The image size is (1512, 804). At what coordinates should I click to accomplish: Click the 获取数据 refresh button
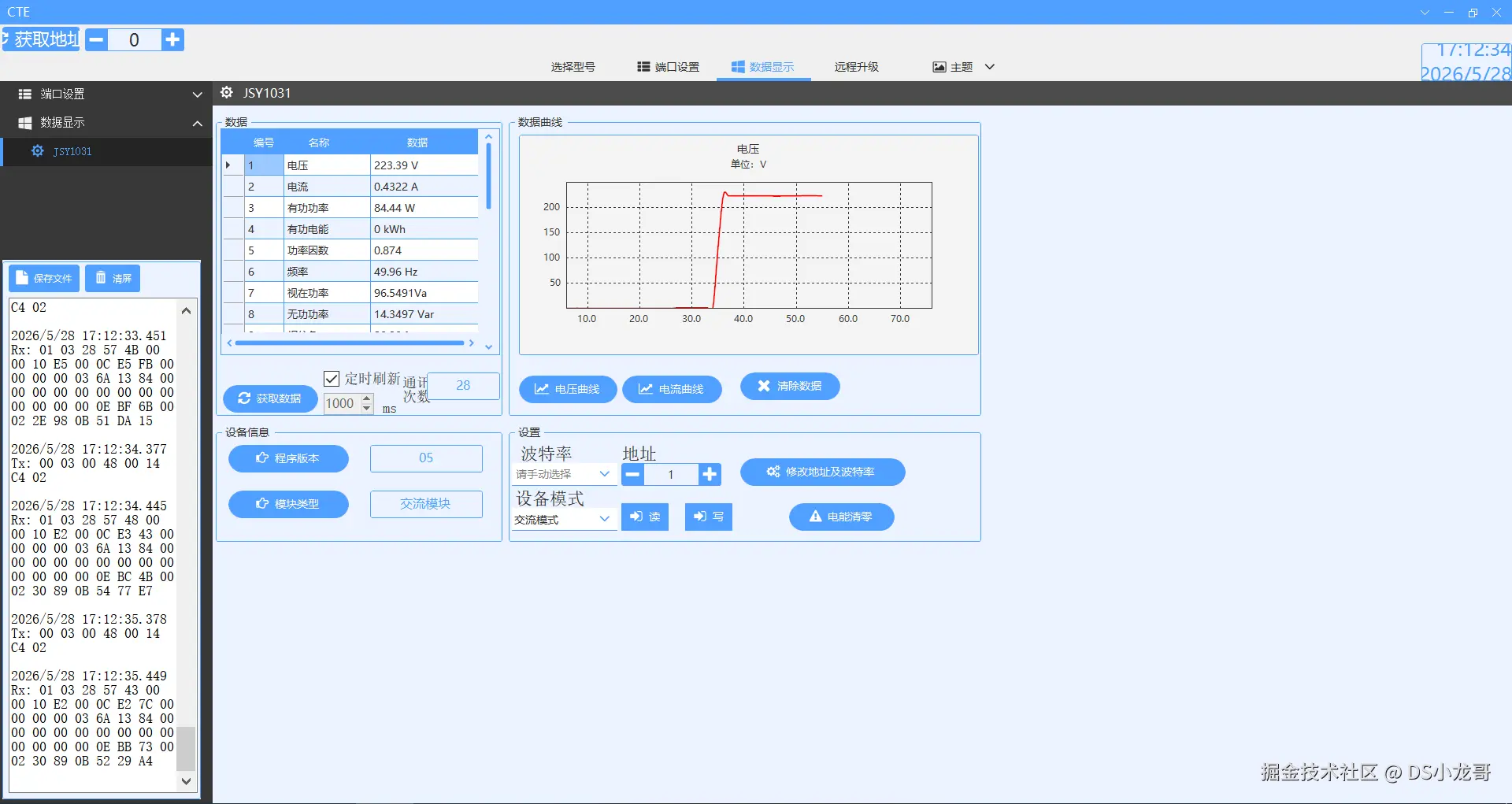pyautogui.click(x=270, y=398)
